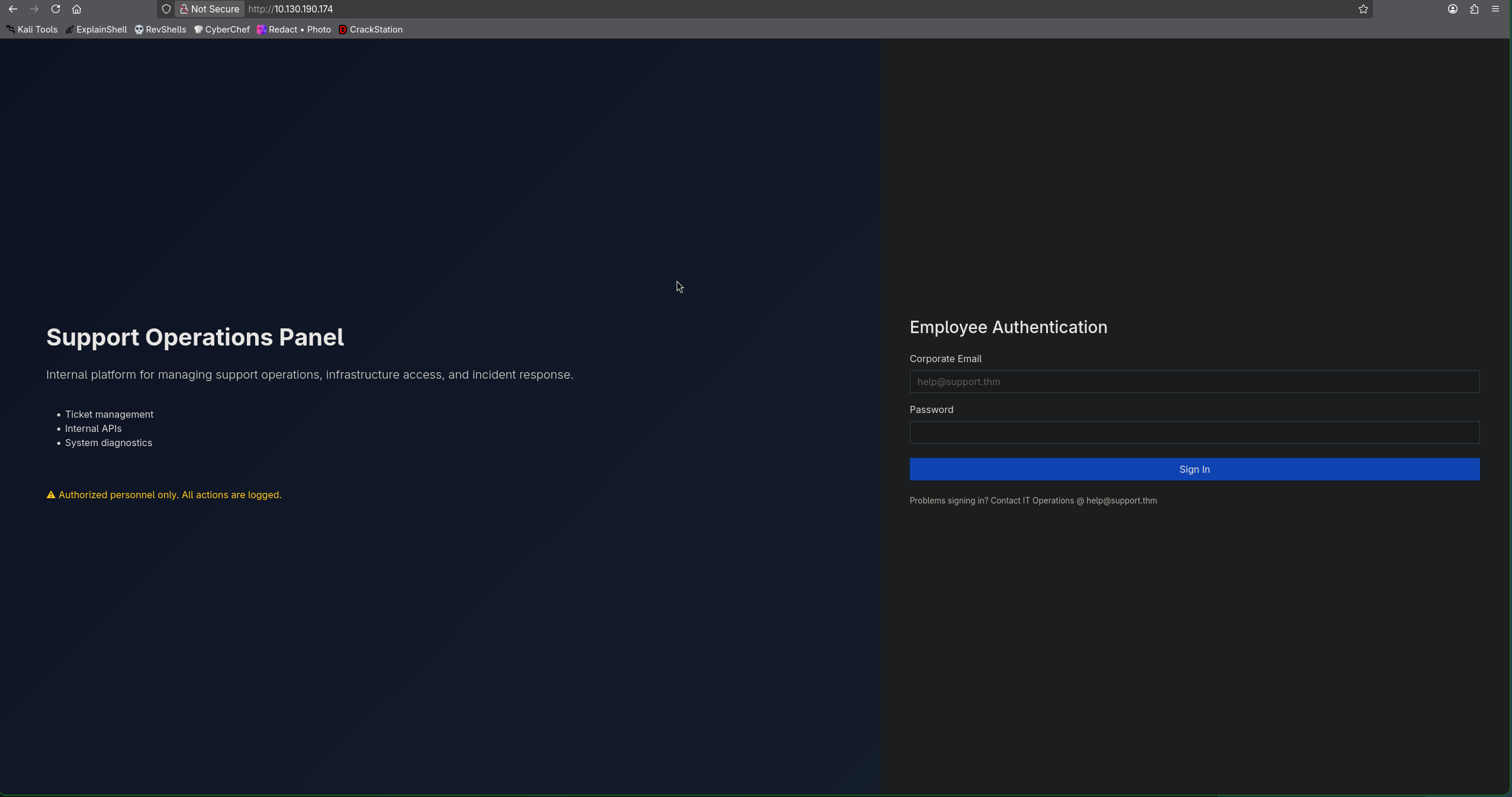Focus the Password input field
The image size is (1512, 797).
[1195, 433]
